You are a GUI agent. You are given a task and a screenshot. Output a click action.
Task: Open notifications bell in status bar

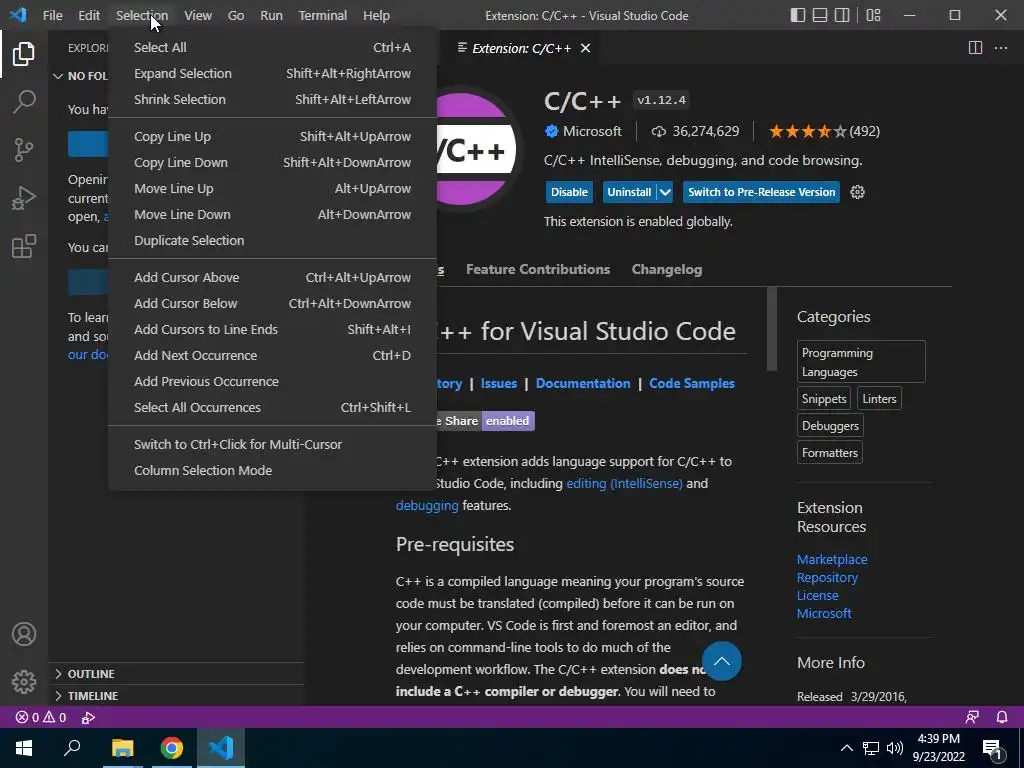1002,717
